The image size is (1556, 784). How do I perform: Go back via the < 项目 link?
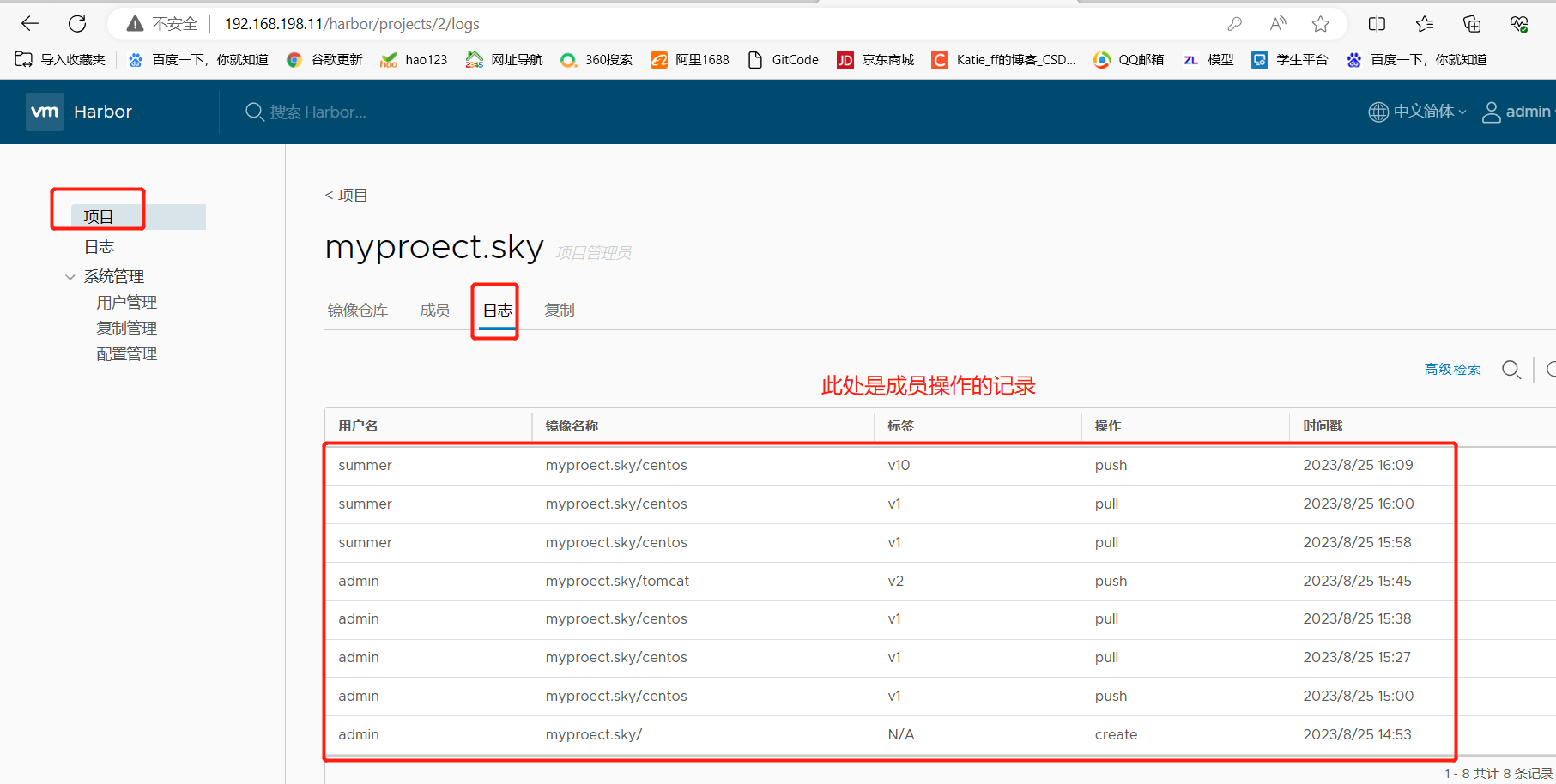point(347,196)
